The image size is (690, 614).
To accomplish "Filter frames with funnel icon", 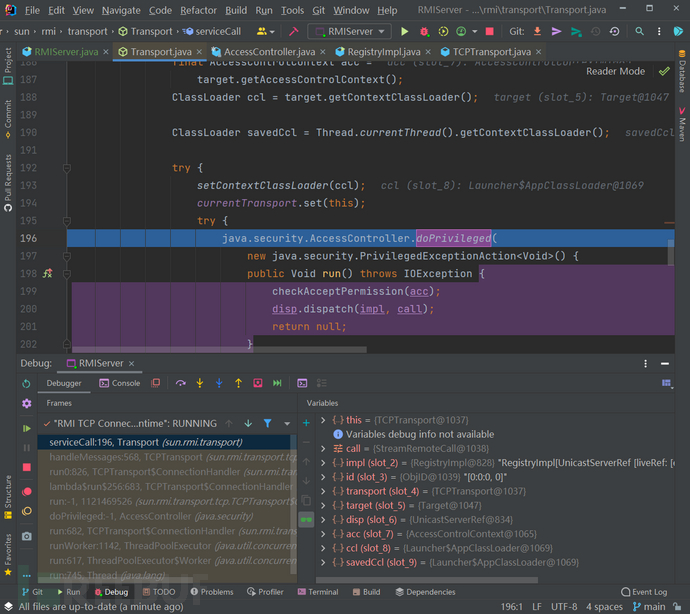I will pyautogui.click(x=267, y=423).
